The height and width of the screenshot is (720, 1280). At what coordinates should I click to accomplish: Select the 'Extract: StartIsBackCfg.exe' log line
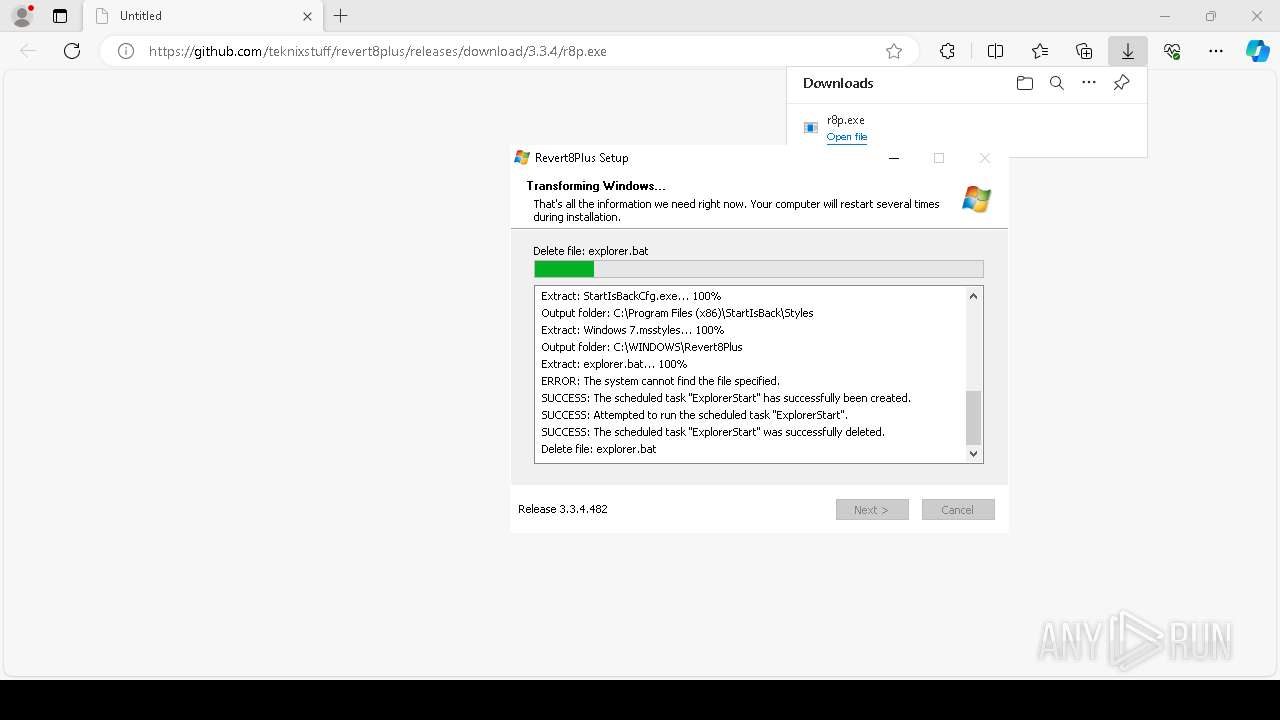click(631, 296)
